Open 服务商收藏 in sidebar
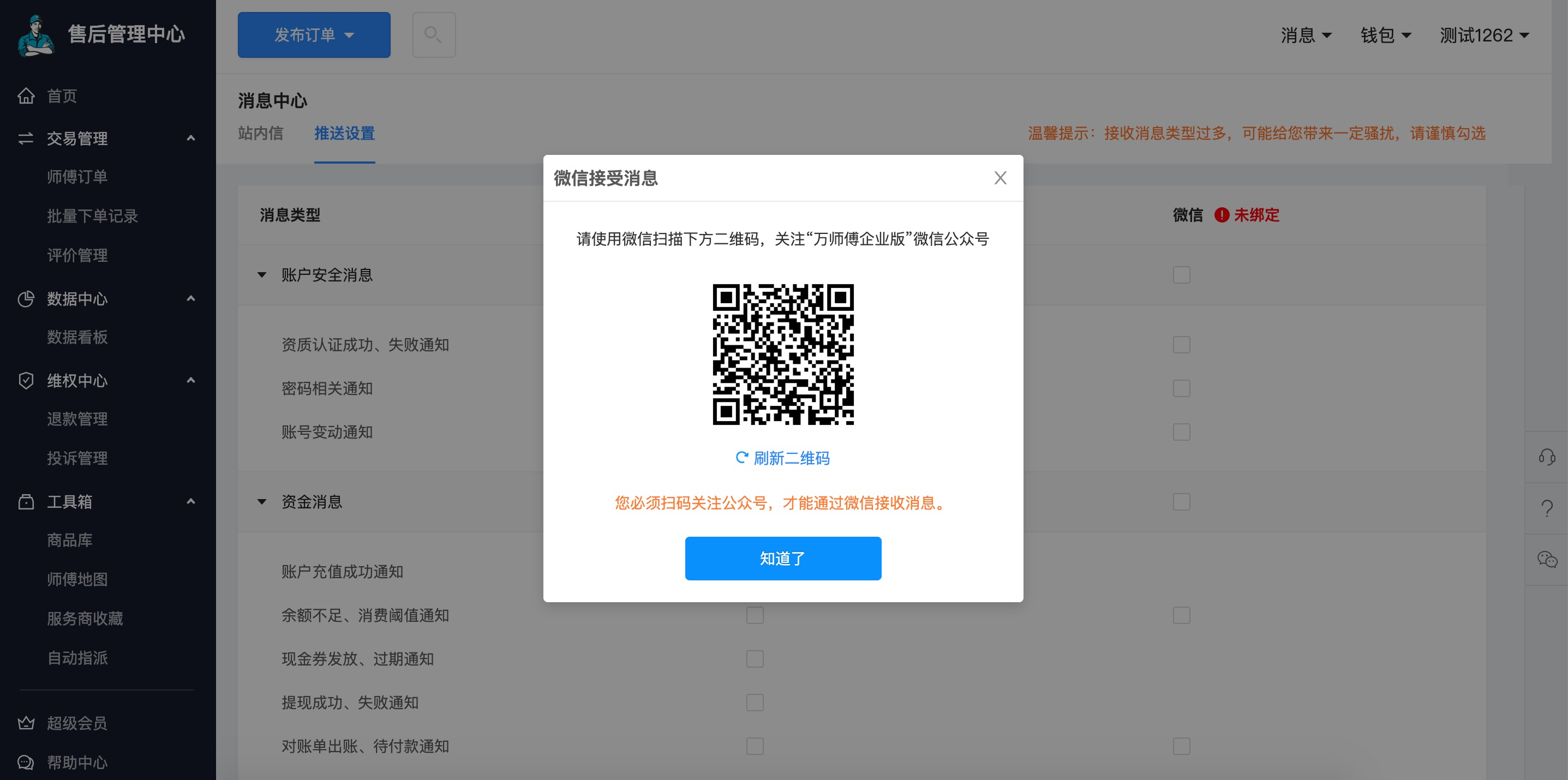The height and width of the screenshot is (780, 1568). (x=85, y=618)
